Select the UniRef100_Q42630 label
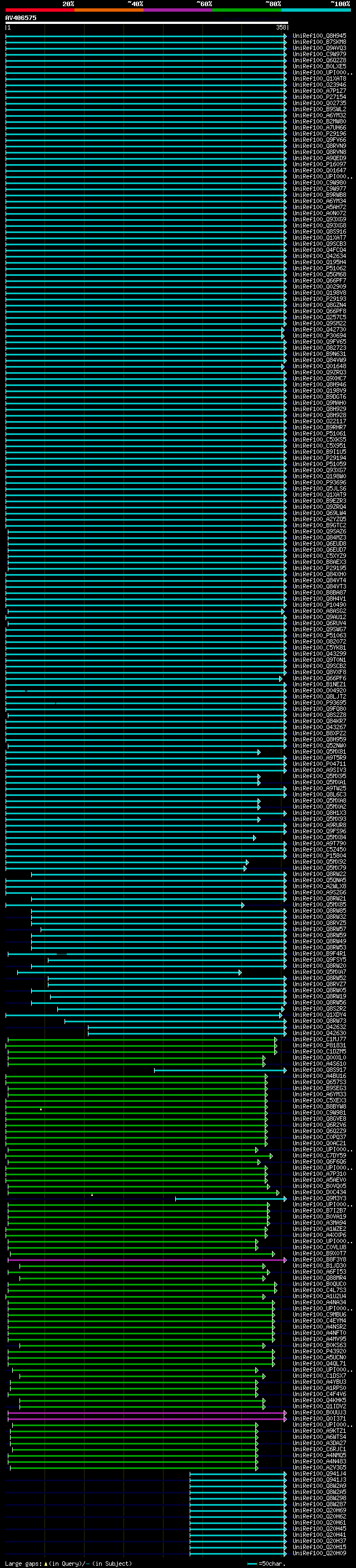Viewport: 356px width, 1568px height. pyautogui.click(x=319, y=1033)
